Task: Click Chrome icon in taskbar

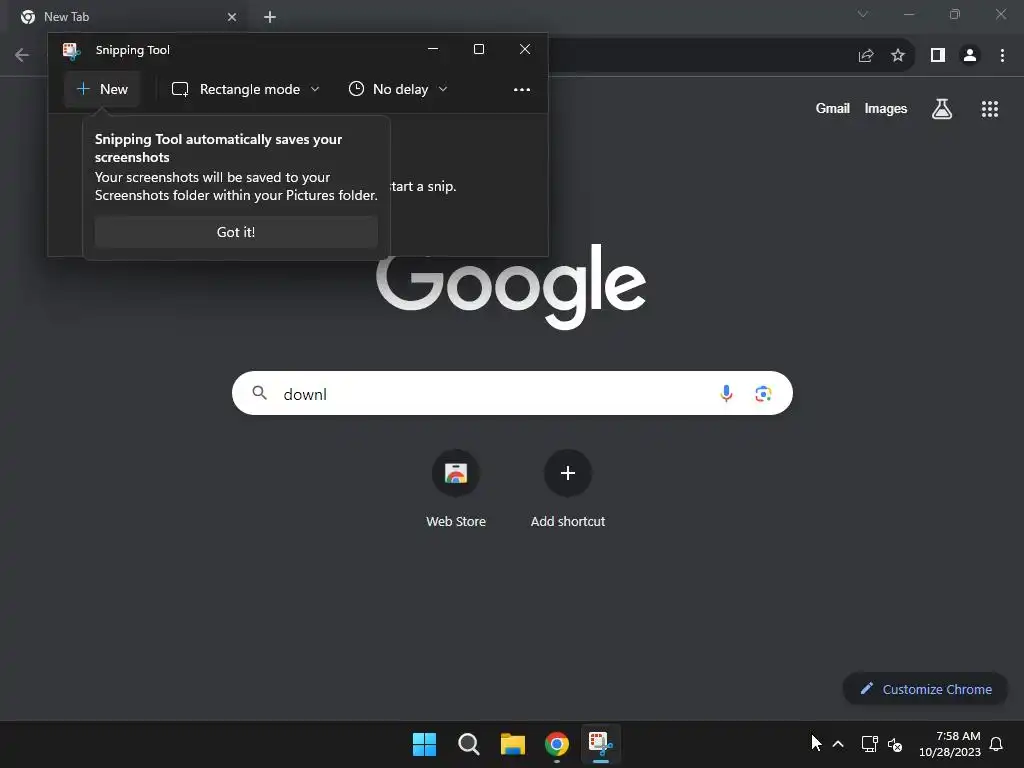Action: point(557,744)
